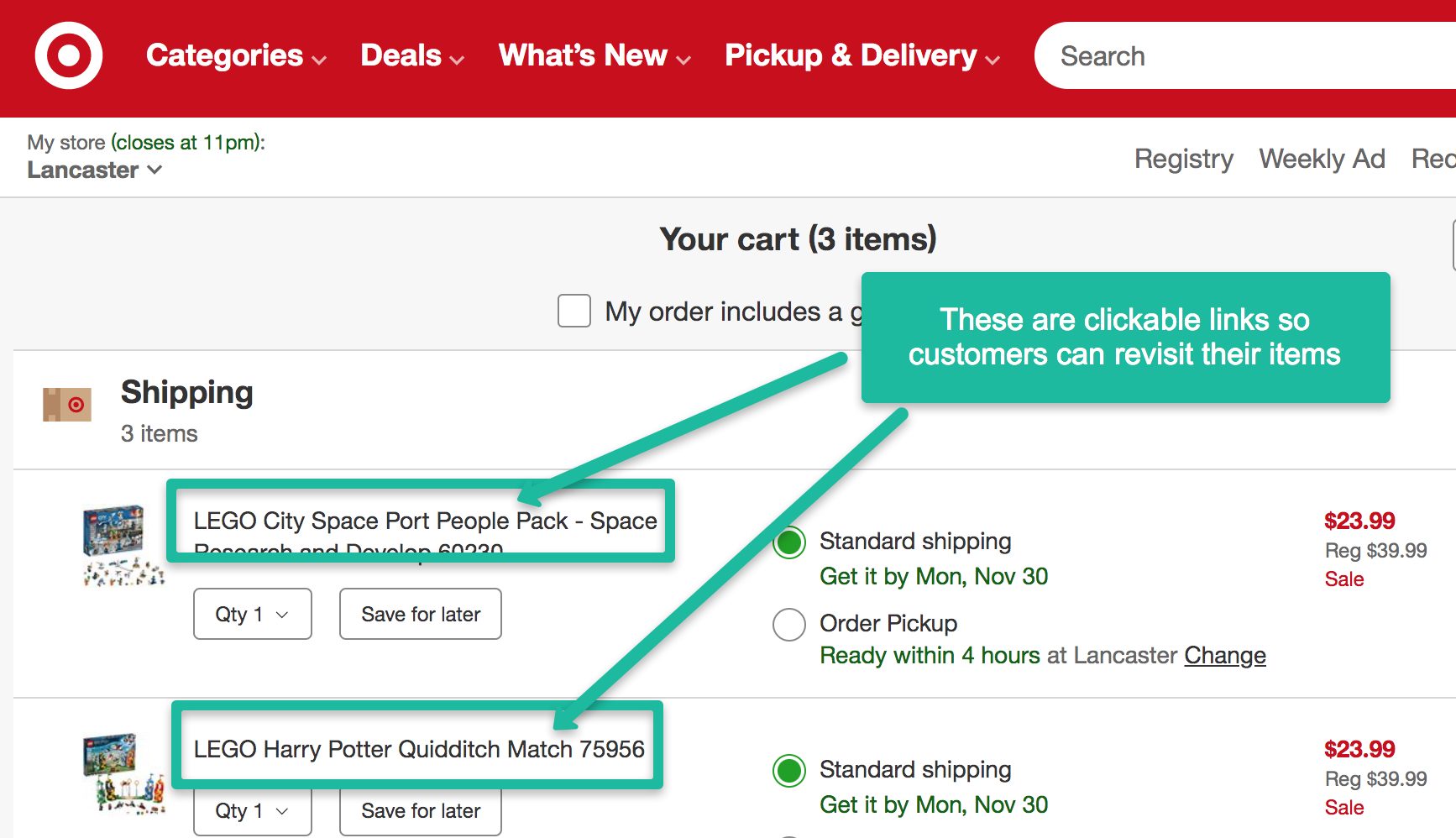Viewport: 1456px width, 838px height.
Task: Open LEGO Harry Potter Quidditch thumbnail
Action: point(123,773)
